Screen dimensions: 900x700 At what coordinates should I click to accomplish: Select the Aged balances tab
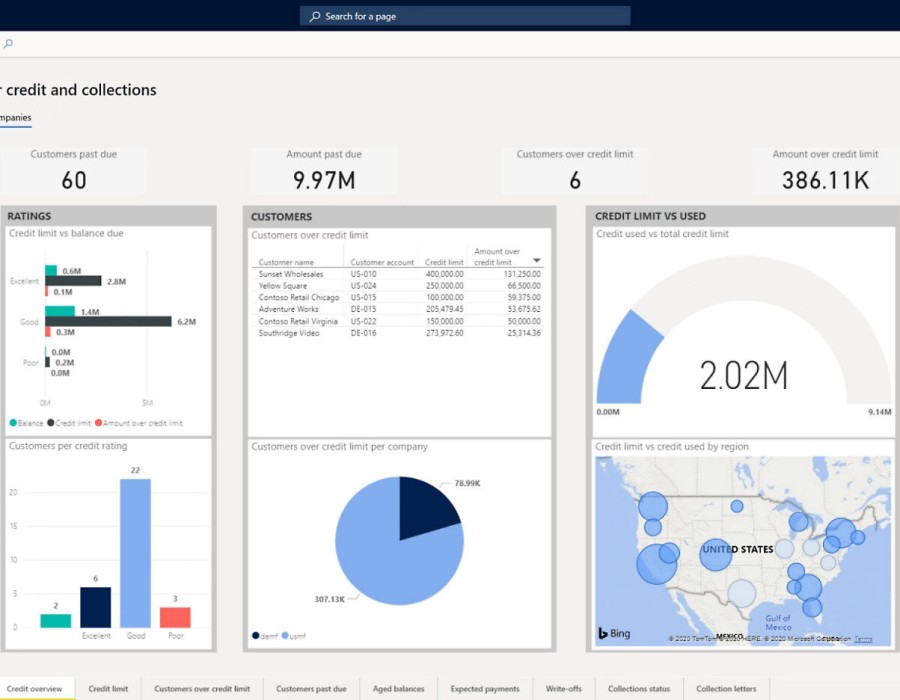click(398, 688)
